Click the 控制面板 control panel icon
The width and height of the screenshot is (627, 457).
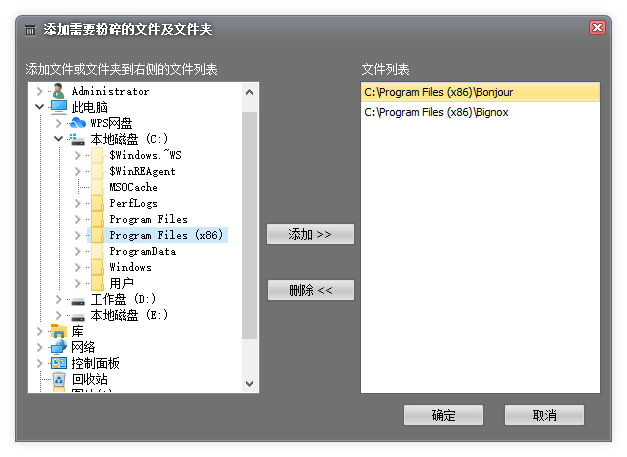[x=59, y=363]
